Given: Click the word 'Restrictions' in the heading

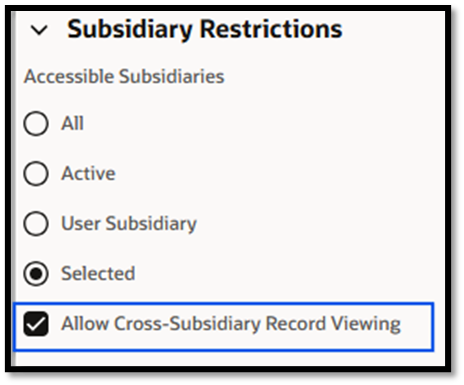Looking at the screenshot, I should tap(271, 29).
